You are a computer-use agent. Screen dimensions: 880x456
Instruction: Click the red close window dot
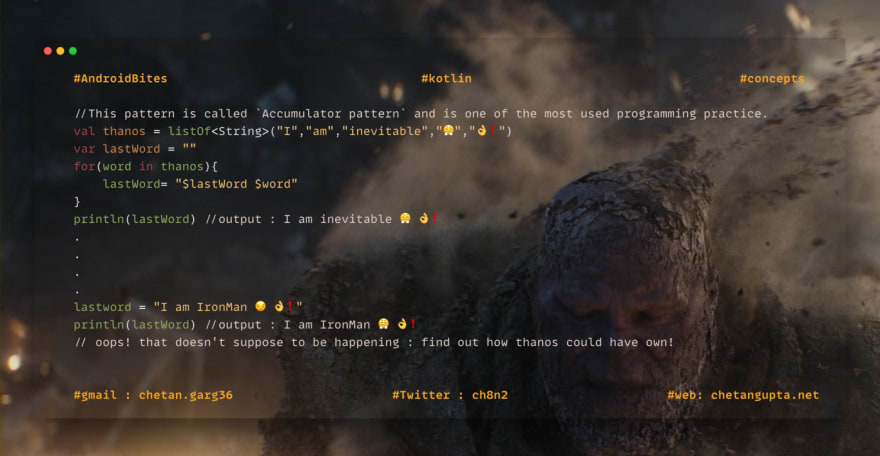48,51
